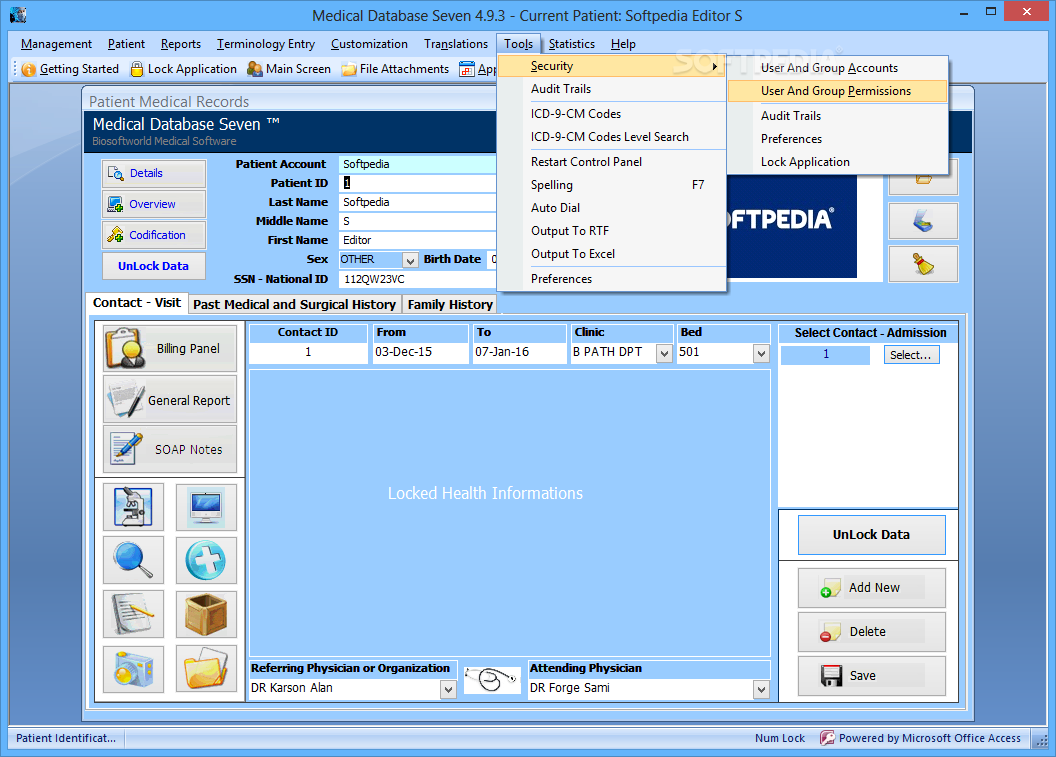Click the Save button

click(871, 676)
